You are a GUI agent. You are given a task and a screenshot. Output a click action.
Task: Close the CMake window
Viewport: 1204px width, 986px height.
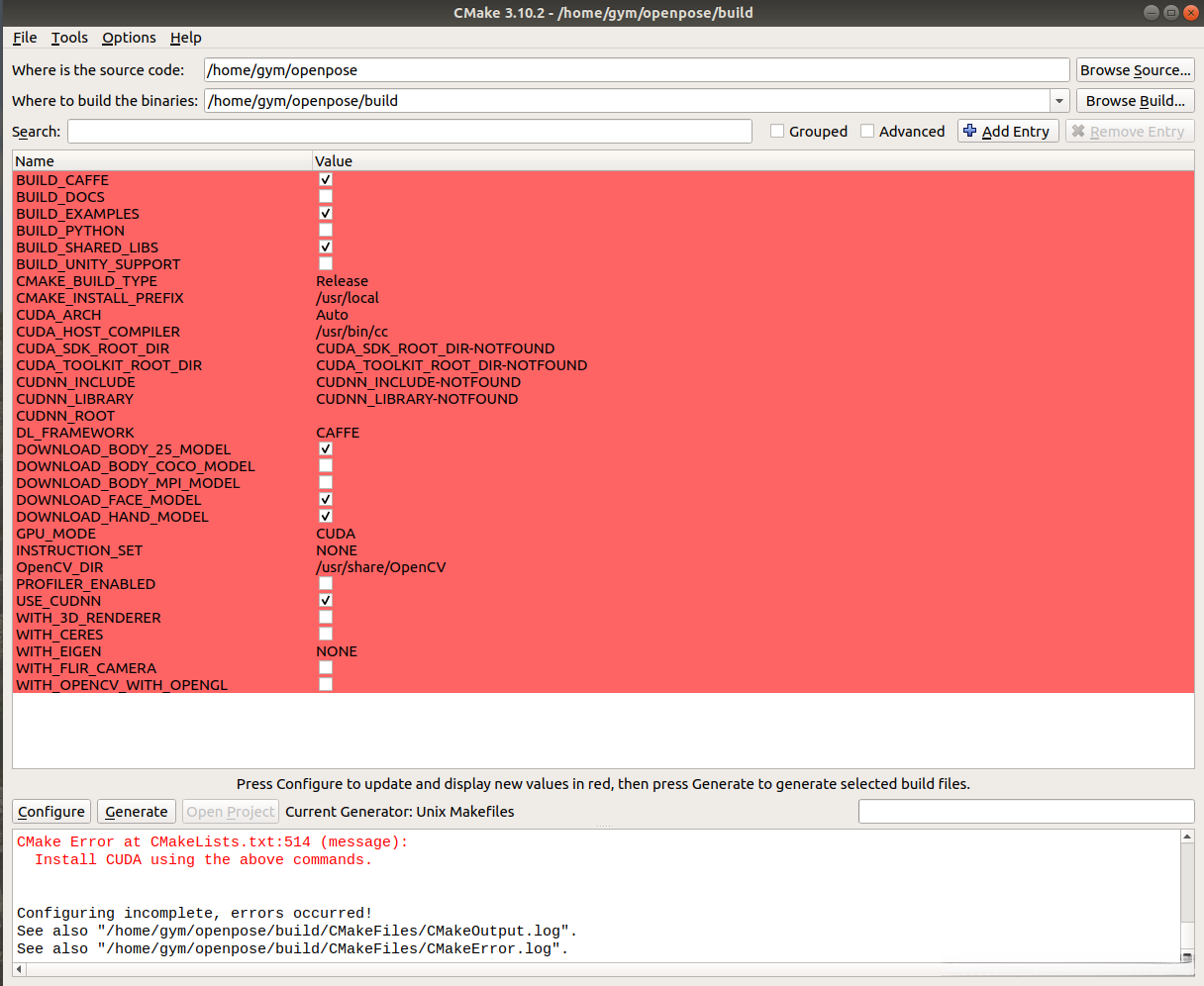[x=1189, y=13]
